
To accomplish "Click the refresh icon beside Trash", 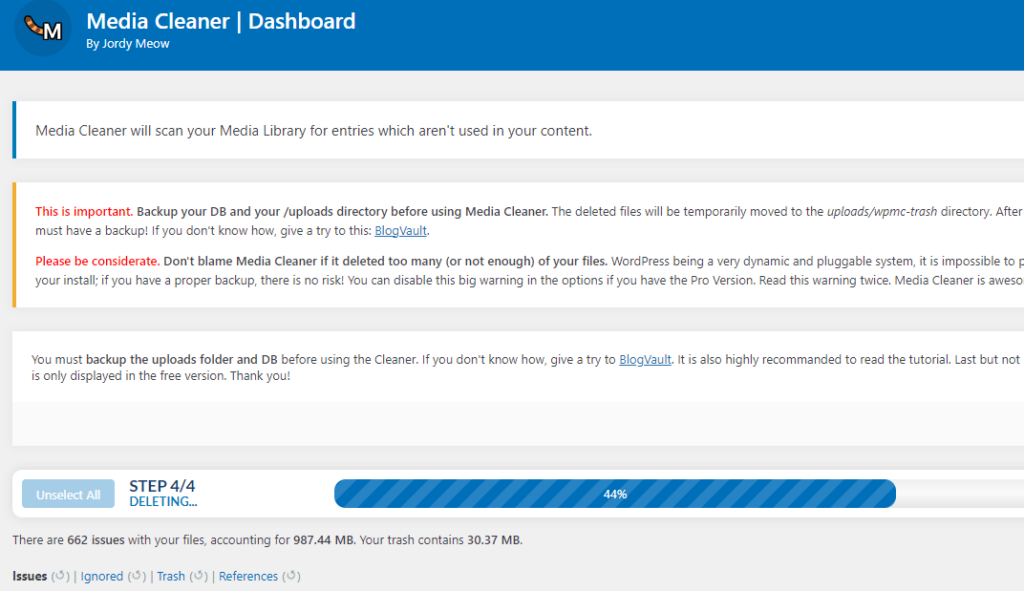I will pyautogui.click(x=198, y=576).
